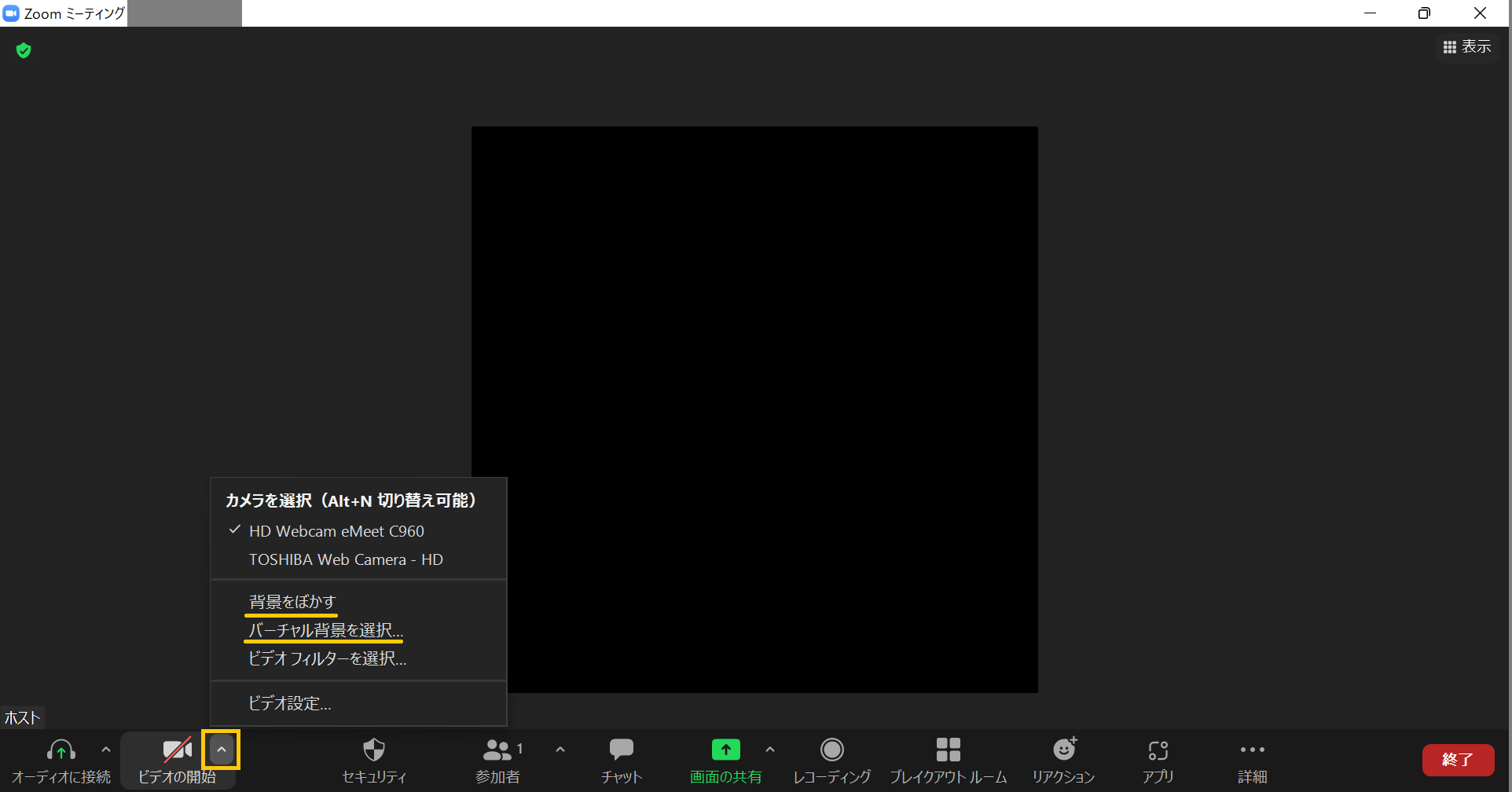1512x792 pixels.
Task: Click the green Share Screen icon
Action: [x=725, y=750]
